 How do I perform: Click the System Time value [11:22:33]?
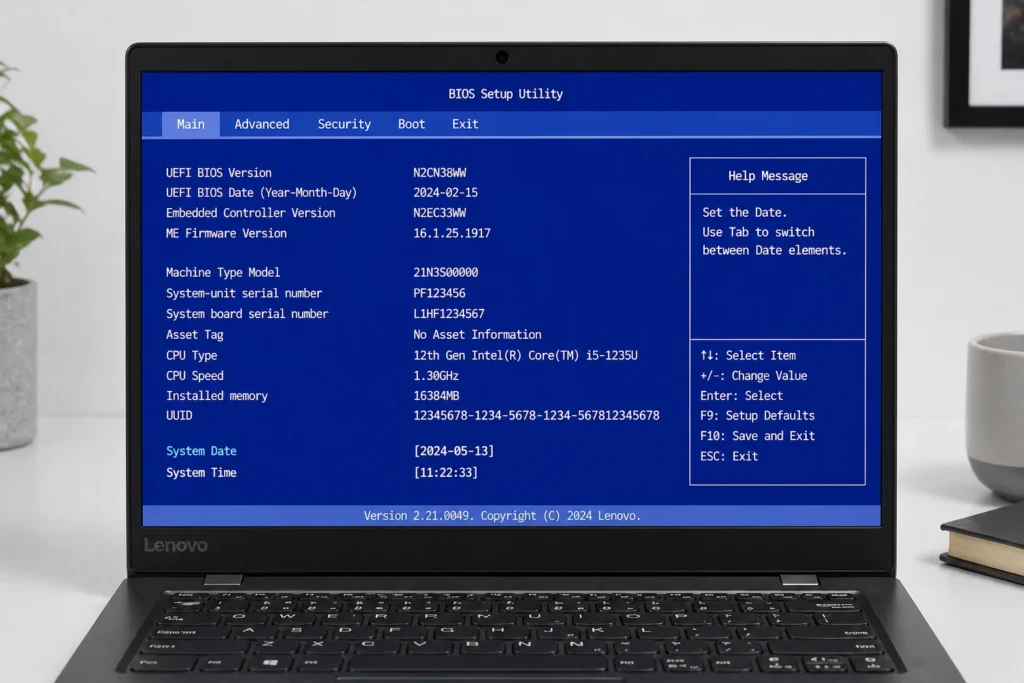(x=445, y=473)
